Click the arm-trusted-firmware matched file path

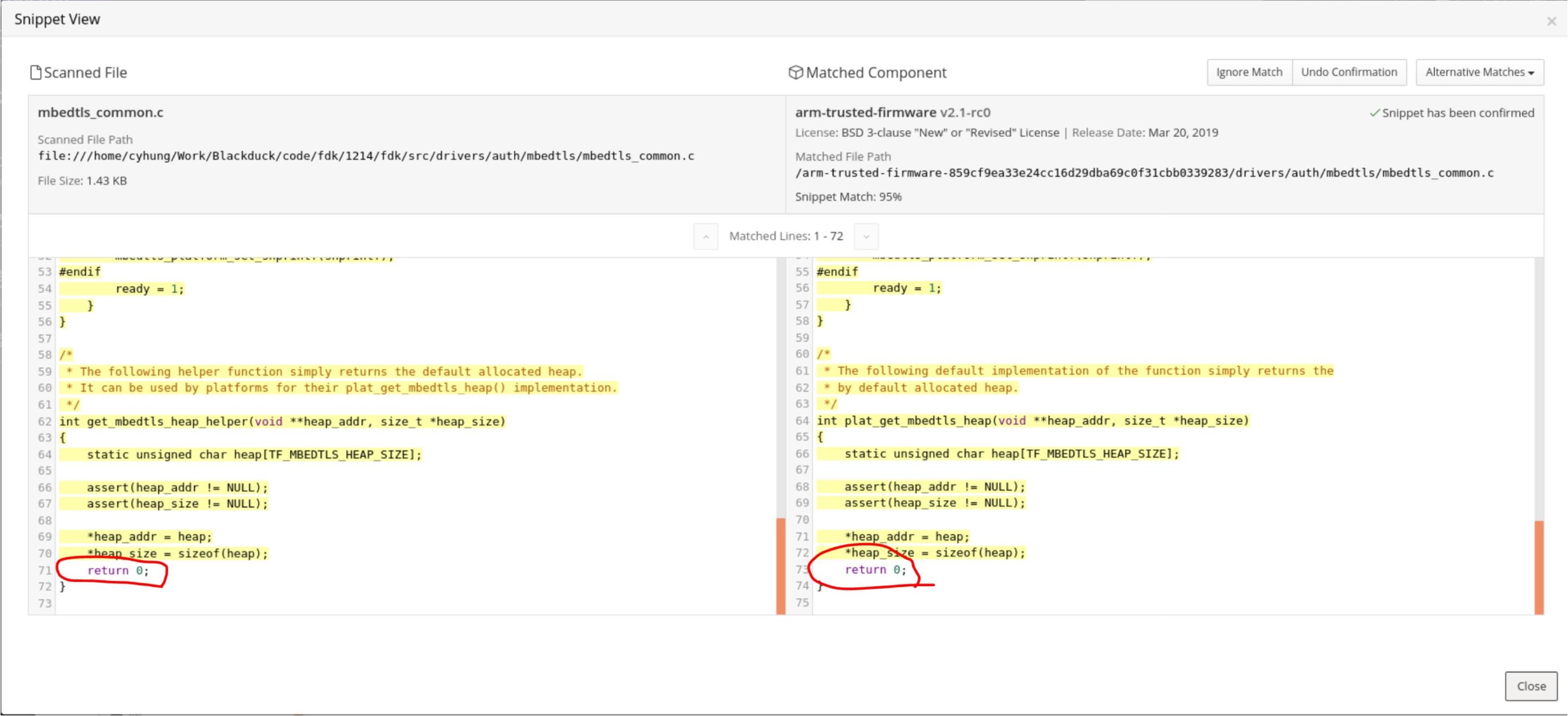[1143, 173]
